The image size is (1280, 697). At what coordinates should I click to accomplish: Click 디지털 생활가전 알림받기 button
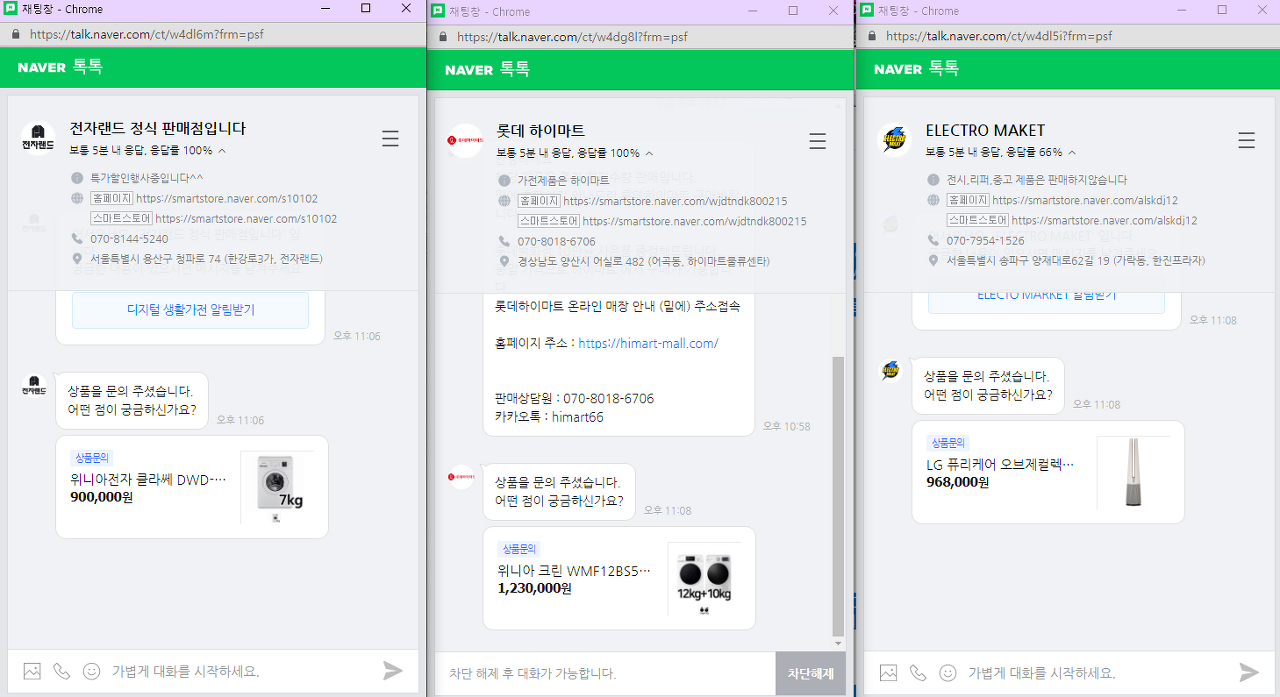(190, 310)
